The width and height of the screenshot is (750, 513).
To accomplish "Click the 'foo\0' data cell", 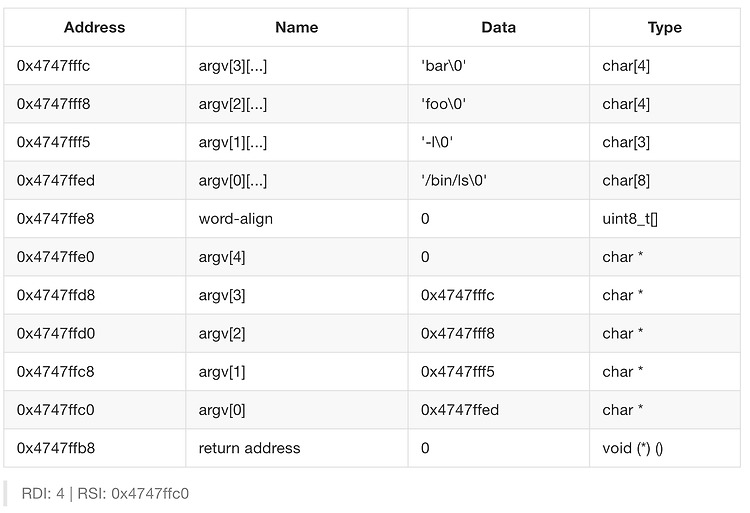I will 498,104.
